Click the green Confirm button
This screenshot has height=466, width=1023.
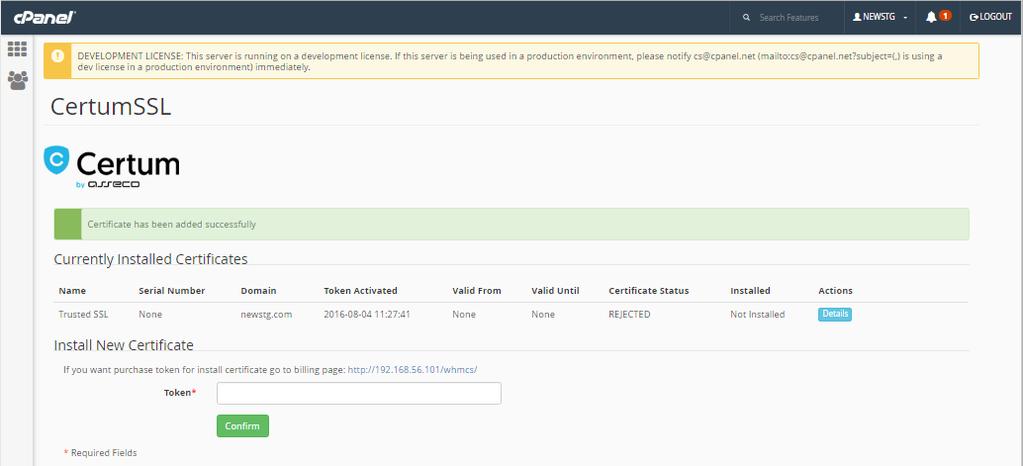coord(243,426)
